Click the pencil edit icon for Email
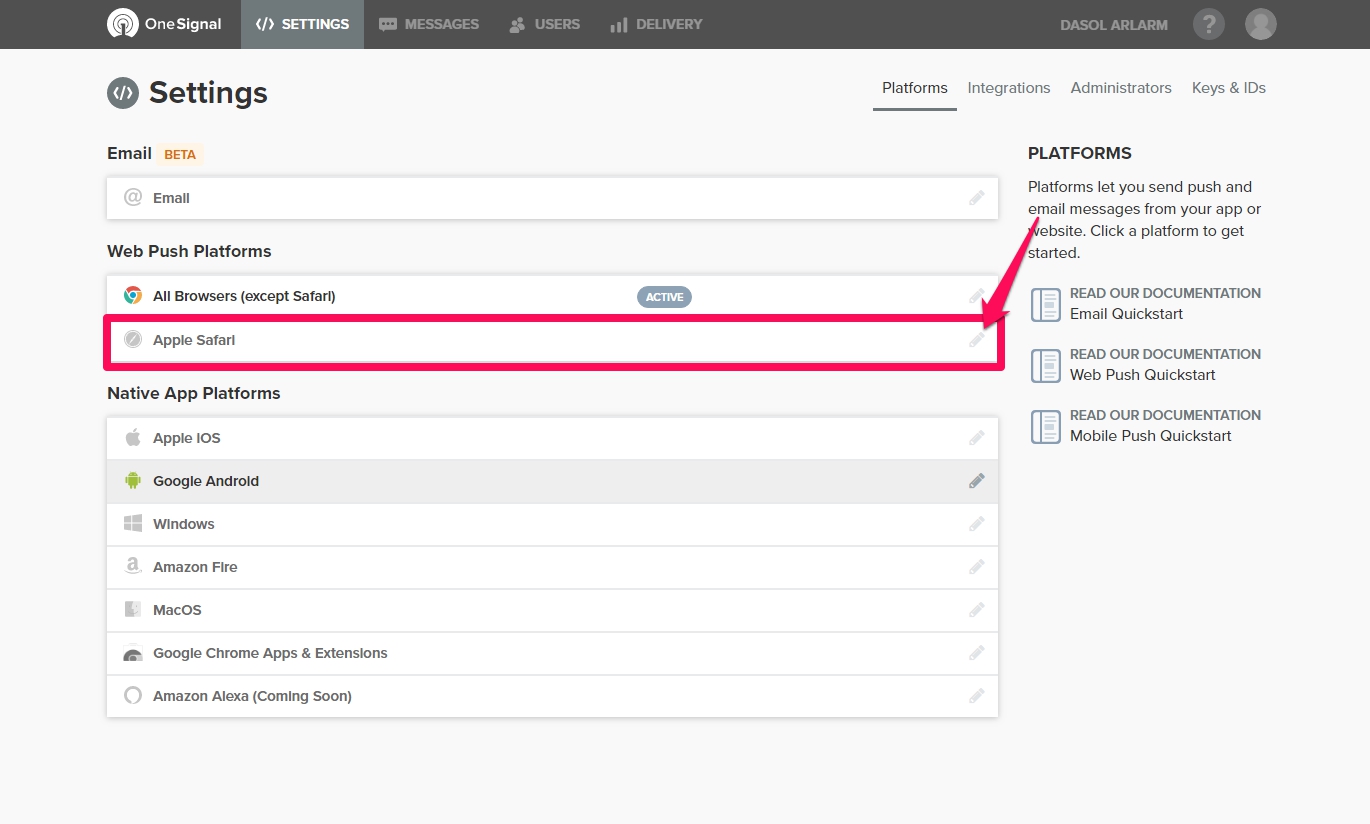The width and height of the screenshot is (1370, 824). point(976,198)
